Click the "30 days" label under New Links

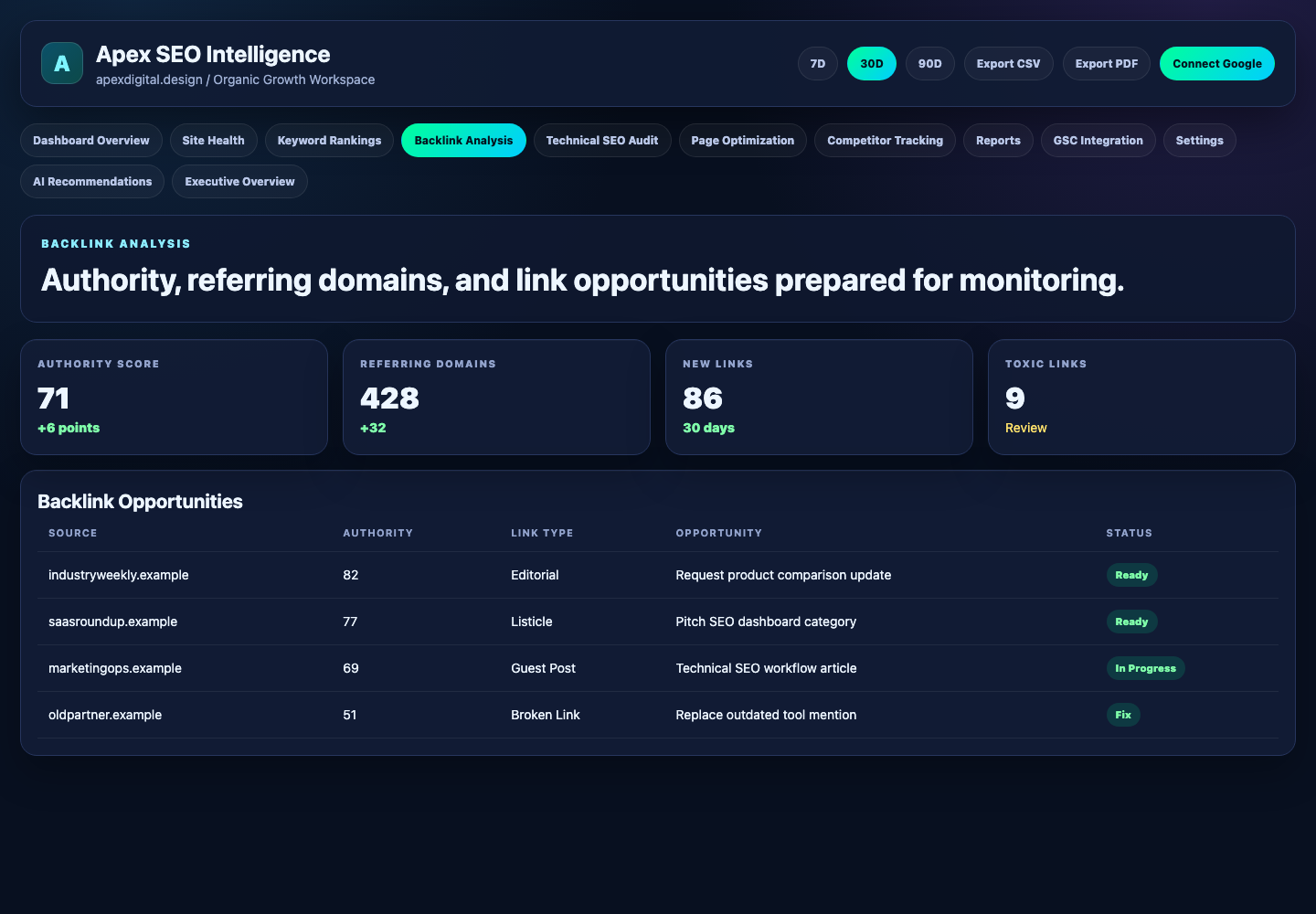click(708, 428)
